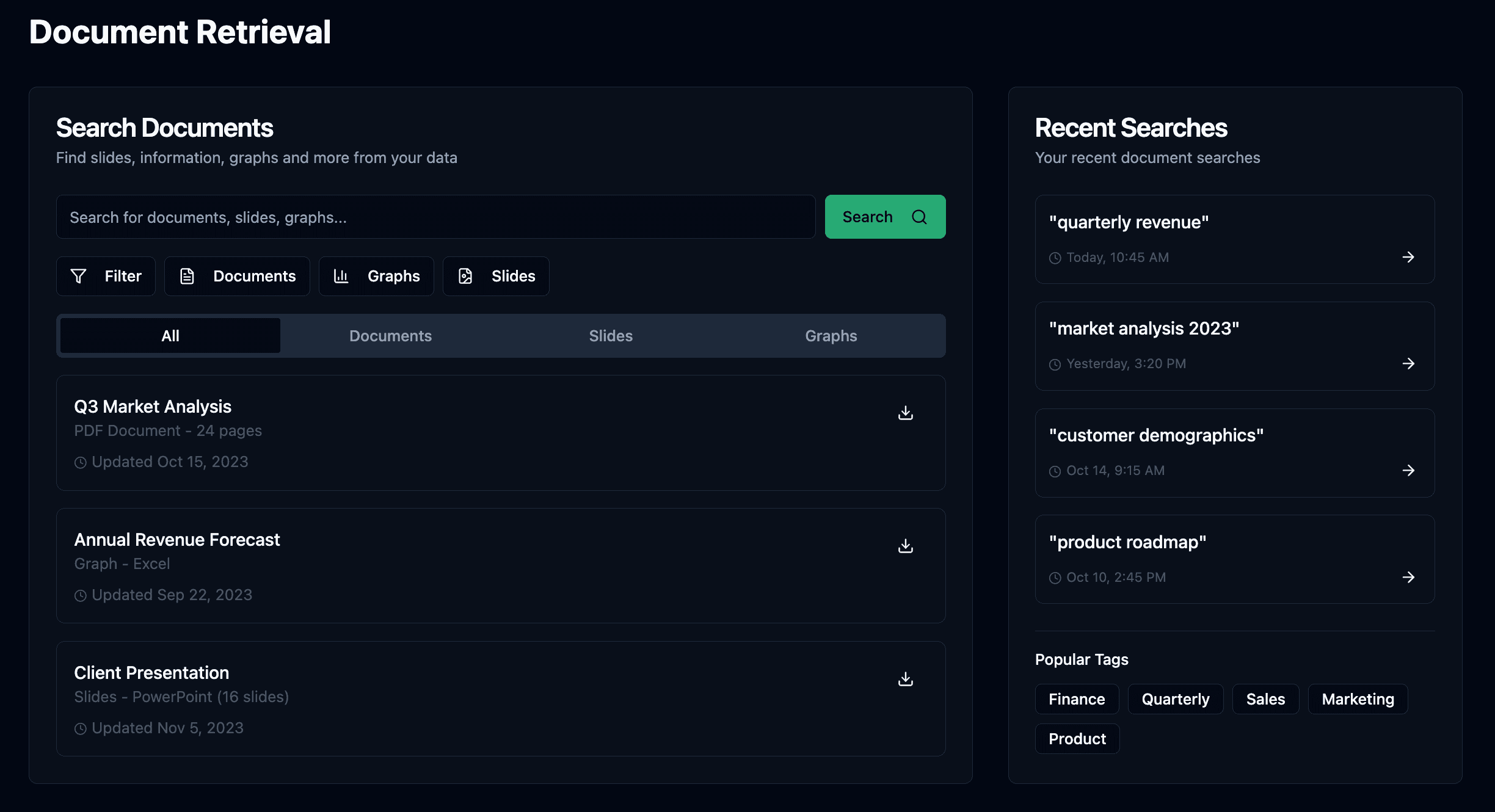Open the "product roadmap" search via its arrow

(x=1408, y=577)
